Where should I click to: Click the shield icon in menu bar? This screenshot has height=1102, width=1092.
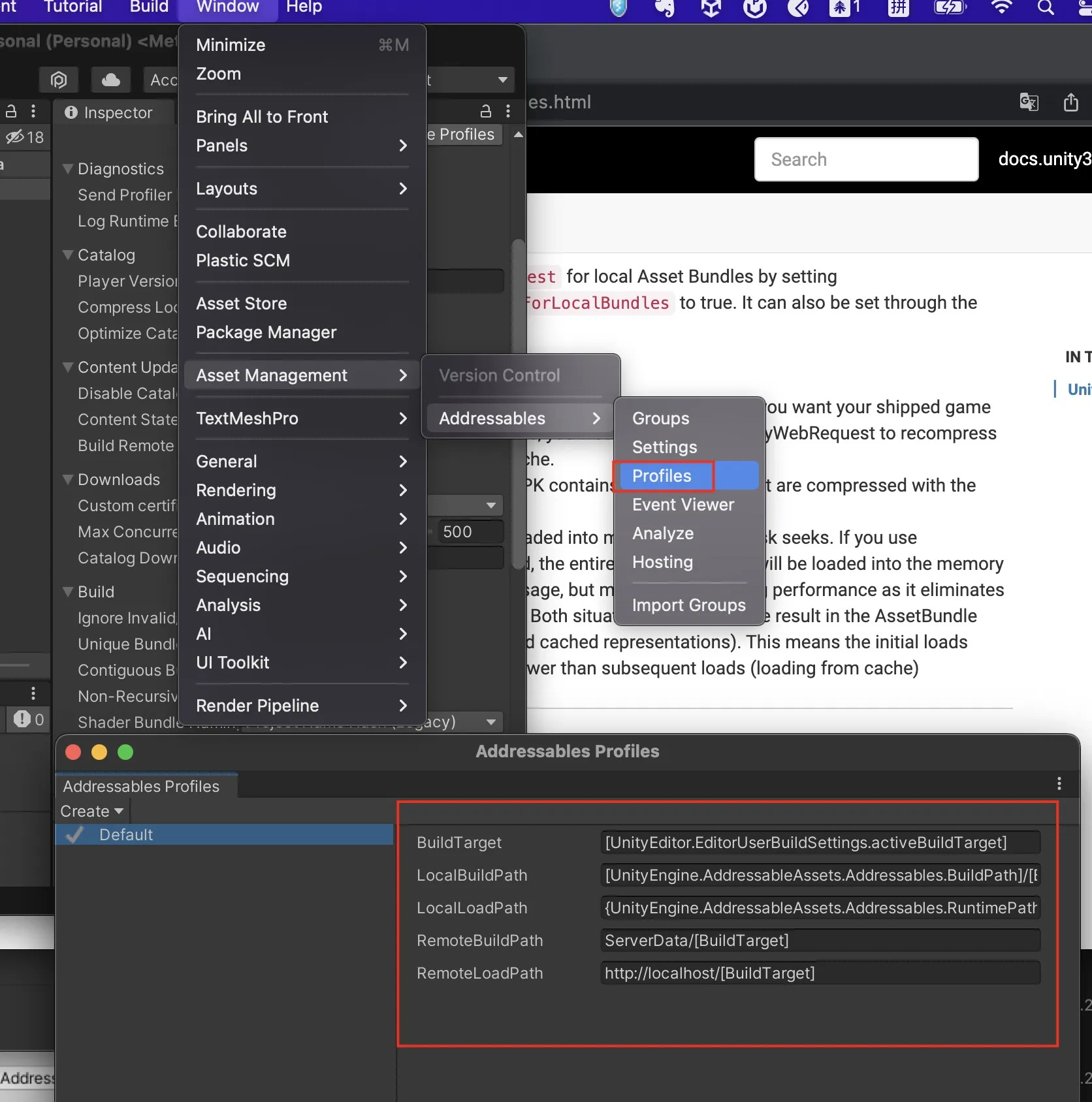pos(618,8)
